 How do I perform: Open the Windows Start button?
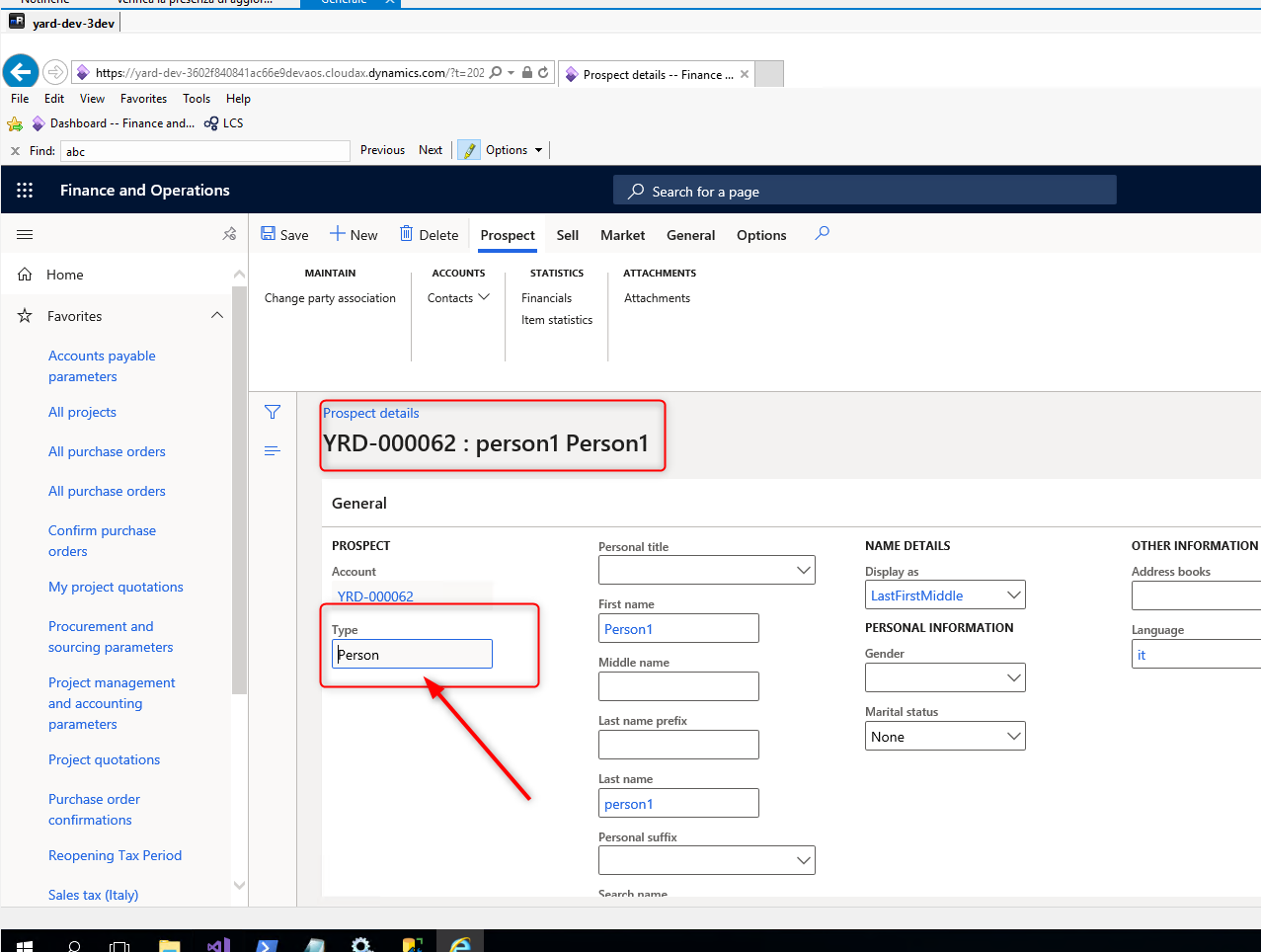(25, 946)
